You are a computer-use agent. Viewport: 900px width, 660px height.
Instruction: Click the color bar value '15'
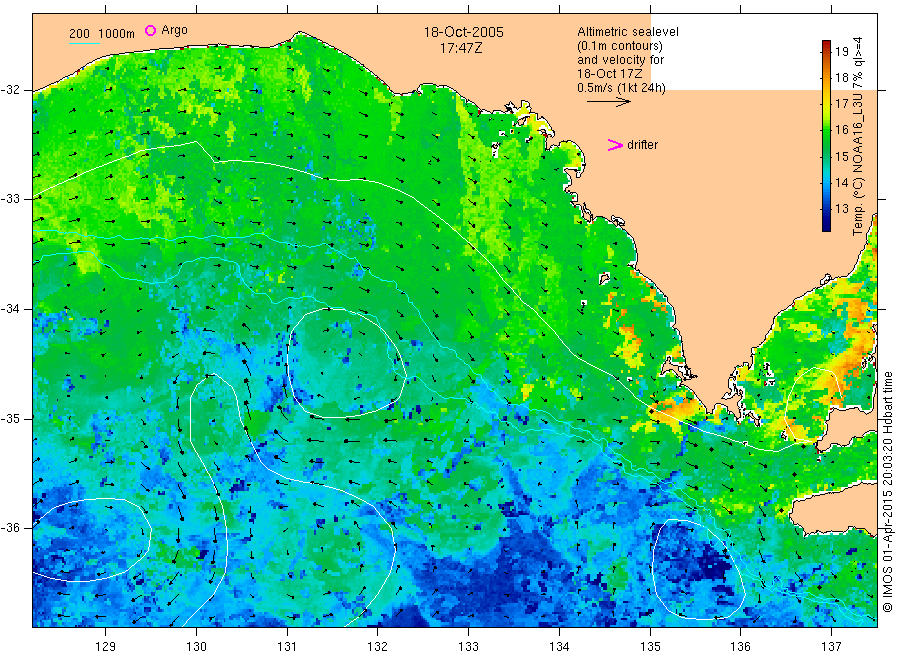[841, 156]
